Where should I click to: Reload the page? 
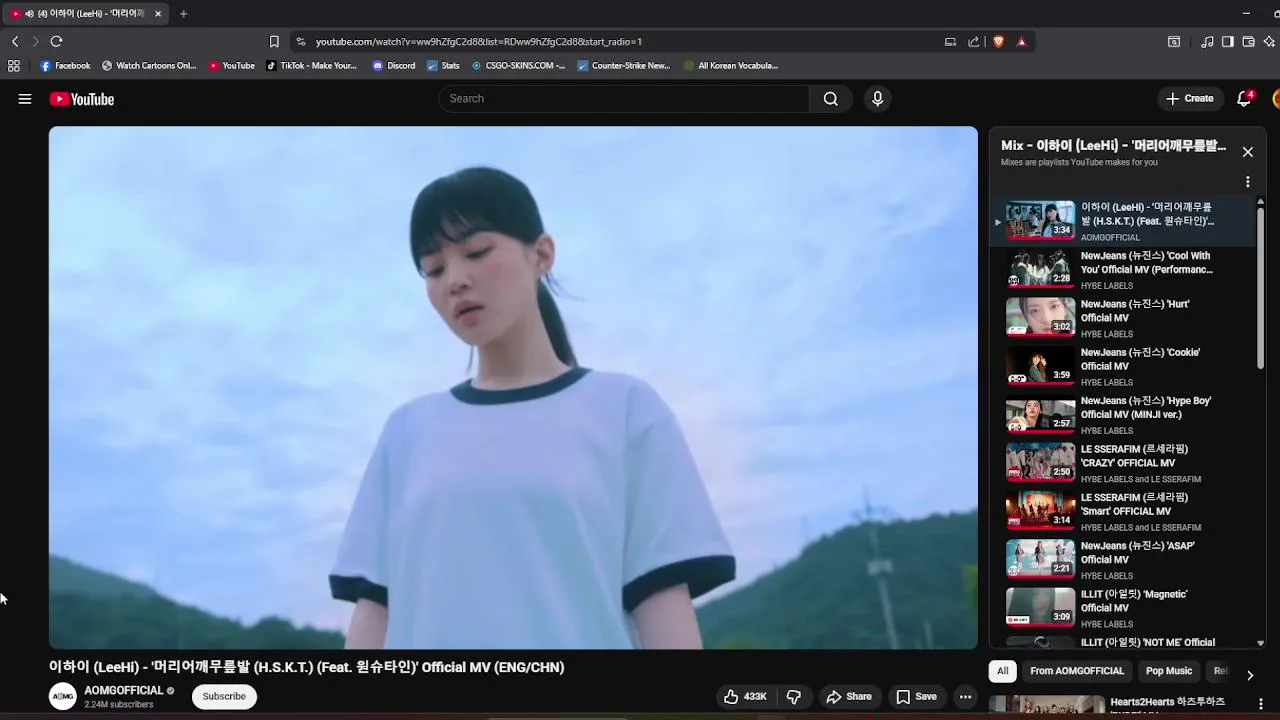pos(57,41)
